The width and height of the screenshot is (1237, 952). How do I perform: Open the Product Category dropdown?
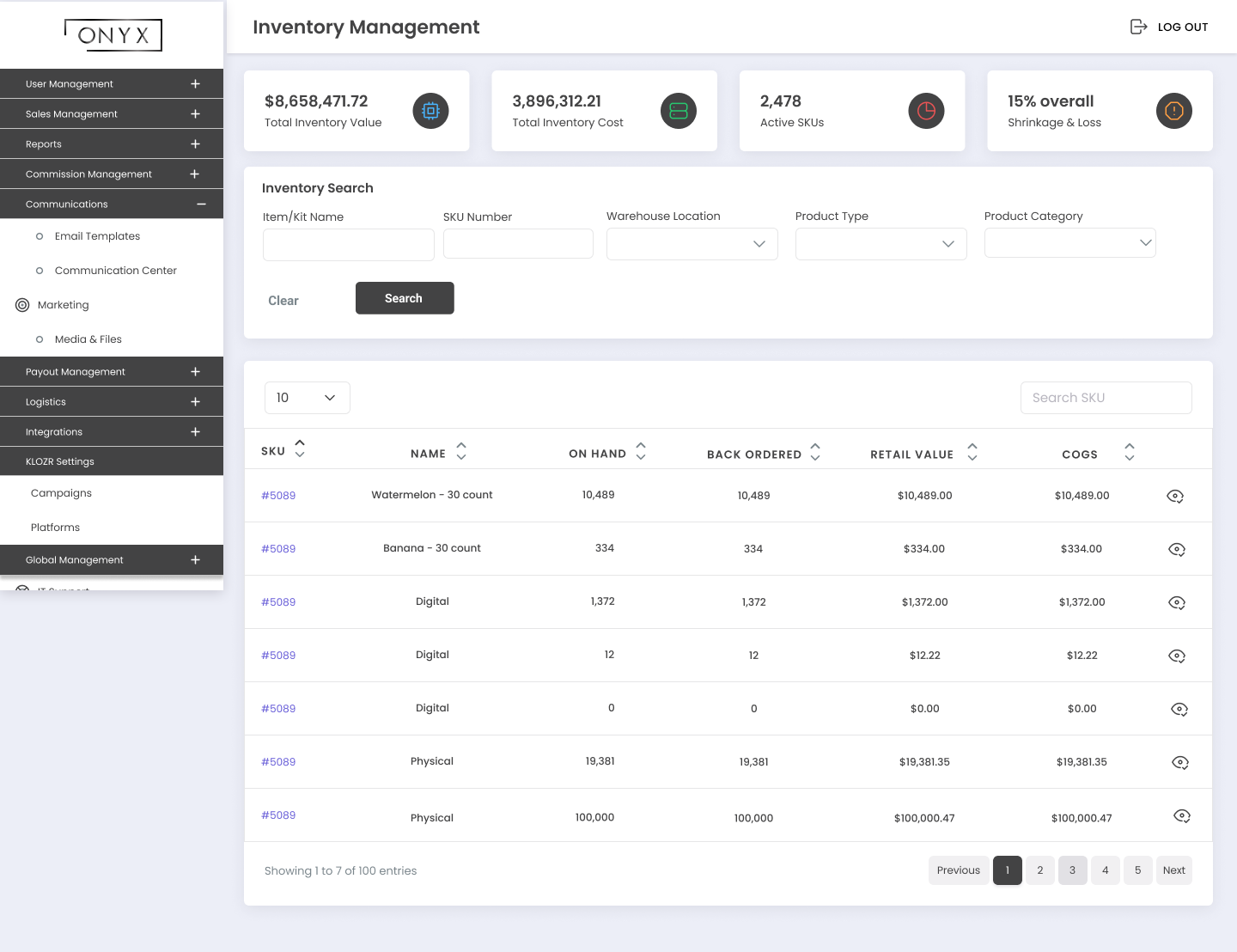(1069, 243)
